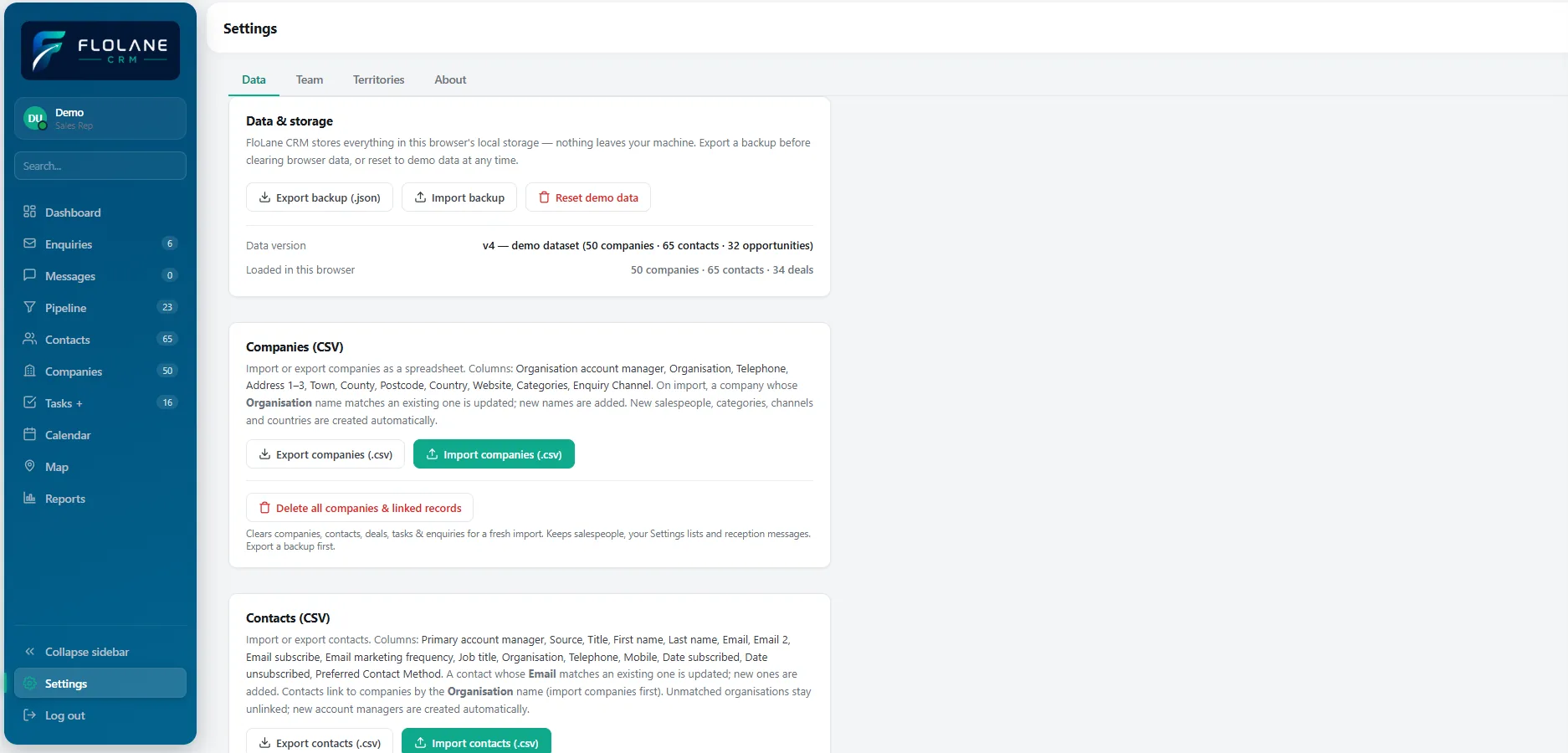
Task: Click the Collapse sidebar chevrons icon
Action: coord(29,652)
